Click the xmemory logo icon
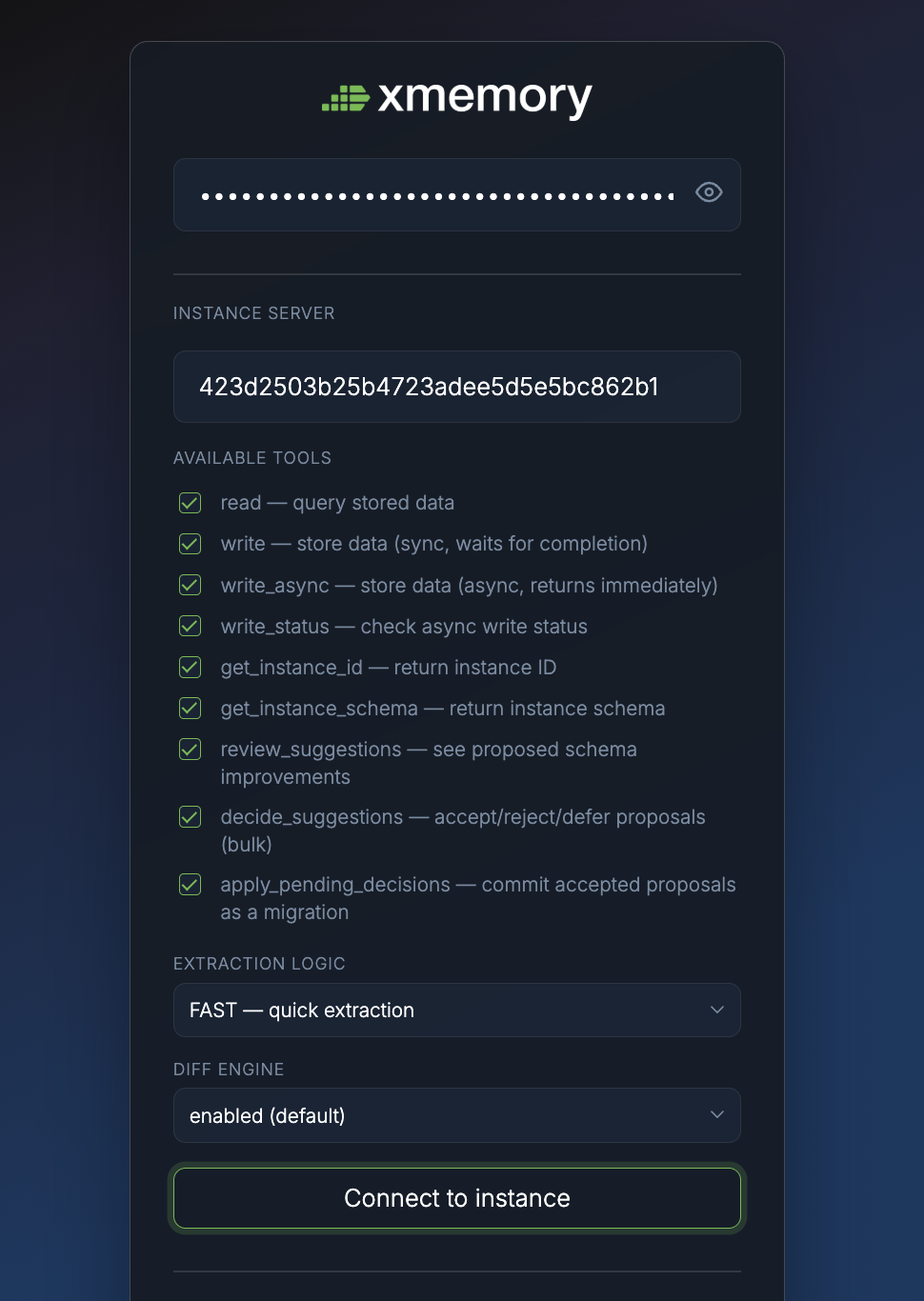 click(x=345, y=98)
